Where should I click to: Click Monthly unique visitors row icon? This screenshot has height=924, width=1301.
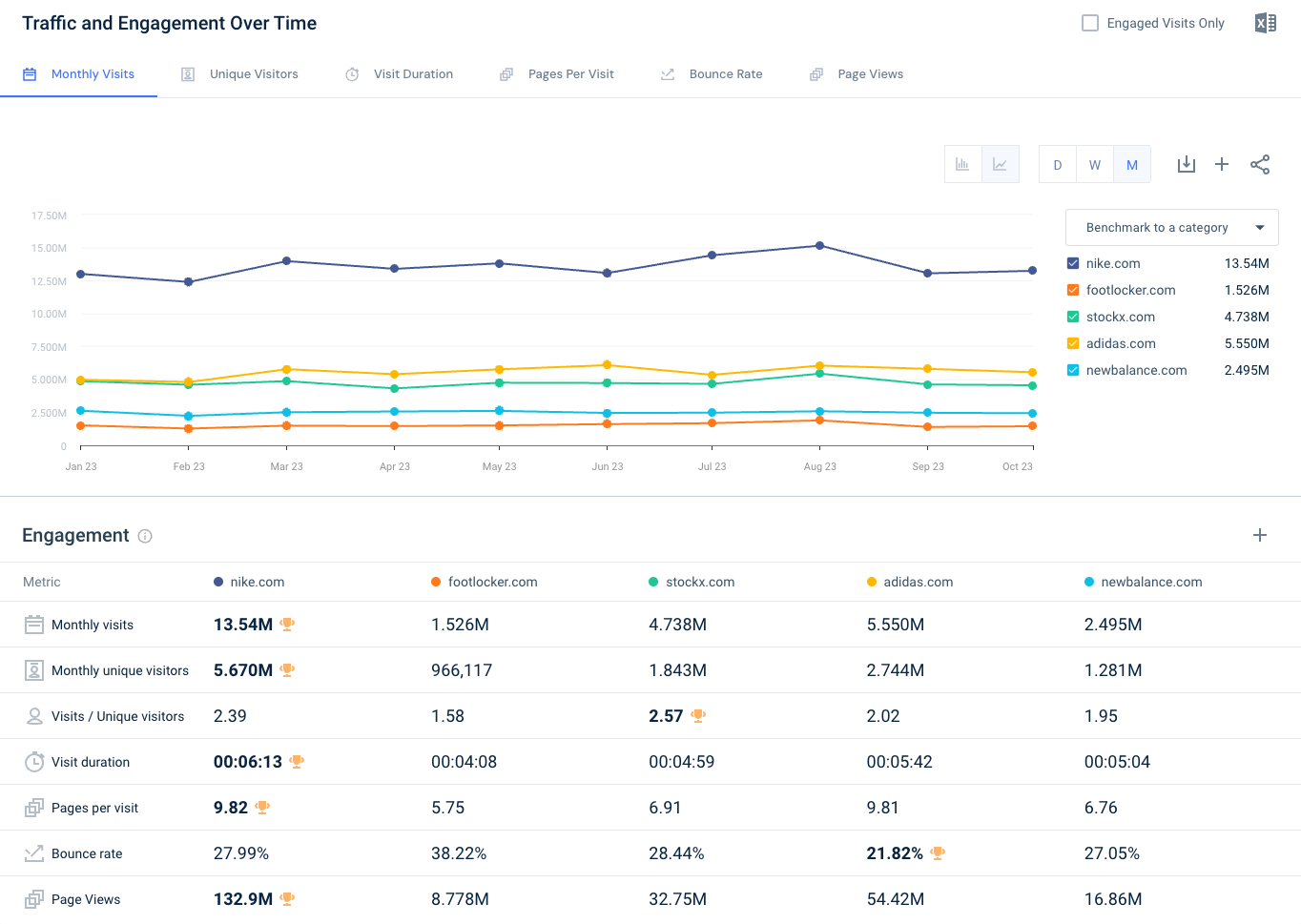point(34,670)
